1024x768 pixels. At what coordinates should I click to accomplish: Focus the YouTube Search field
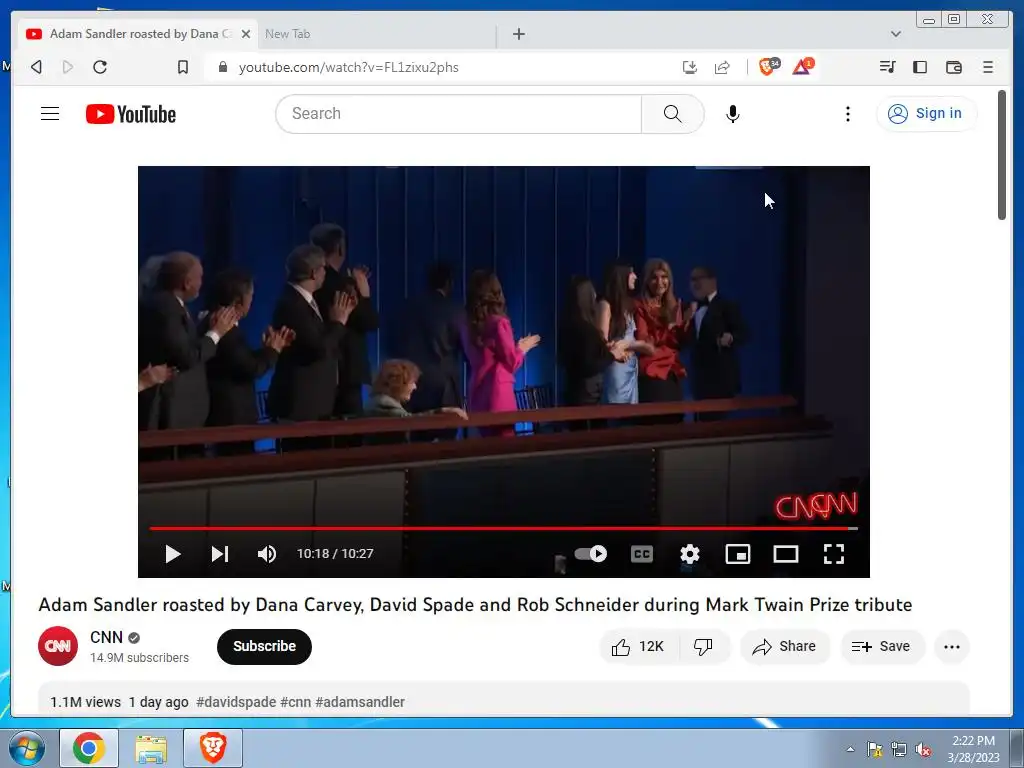(x=459, y=114)
